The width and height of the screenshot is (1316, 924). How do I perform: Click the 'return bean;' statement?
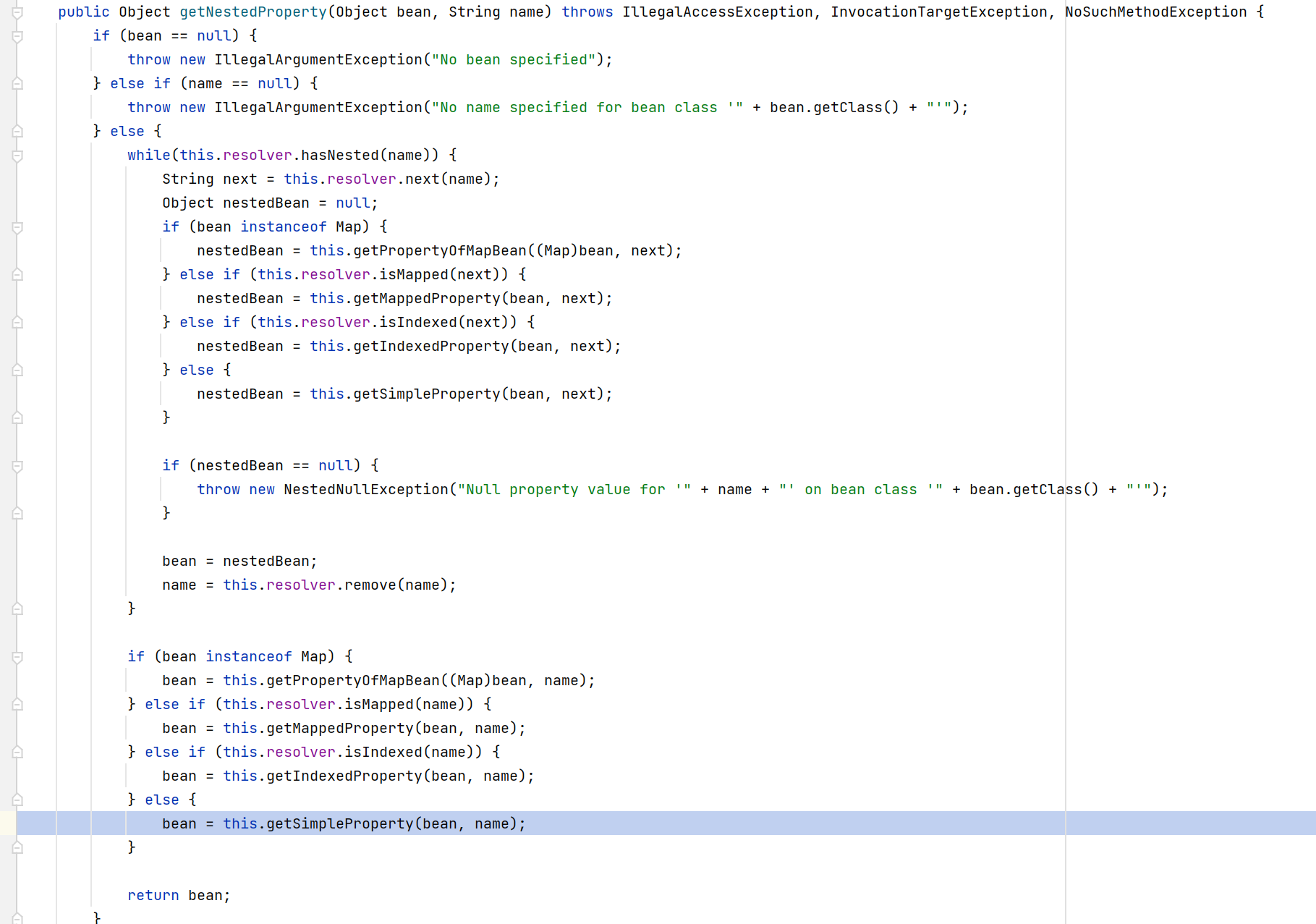coord(179,896)
